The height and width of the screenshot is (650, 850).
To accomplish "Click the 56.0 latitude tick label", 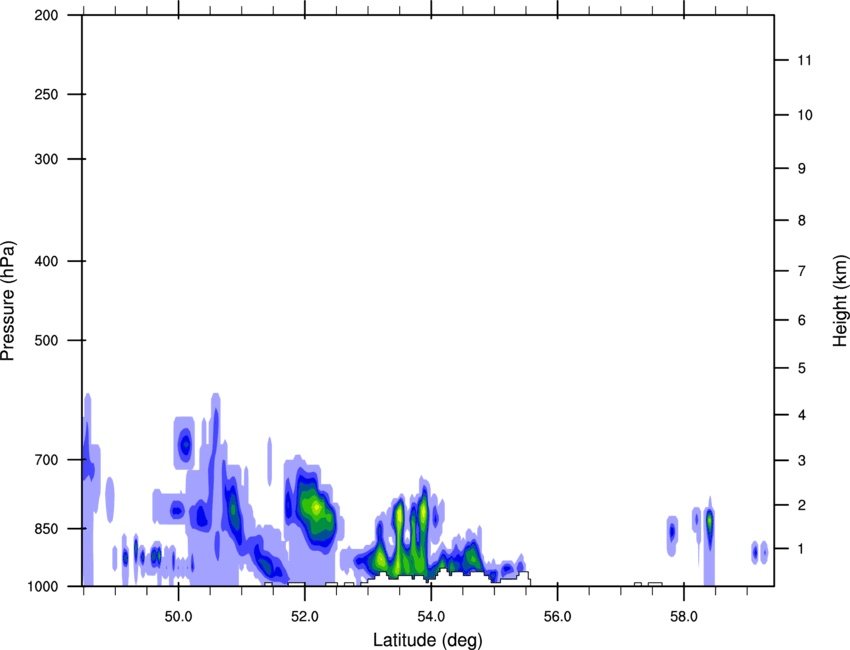I will coord(558,617).
